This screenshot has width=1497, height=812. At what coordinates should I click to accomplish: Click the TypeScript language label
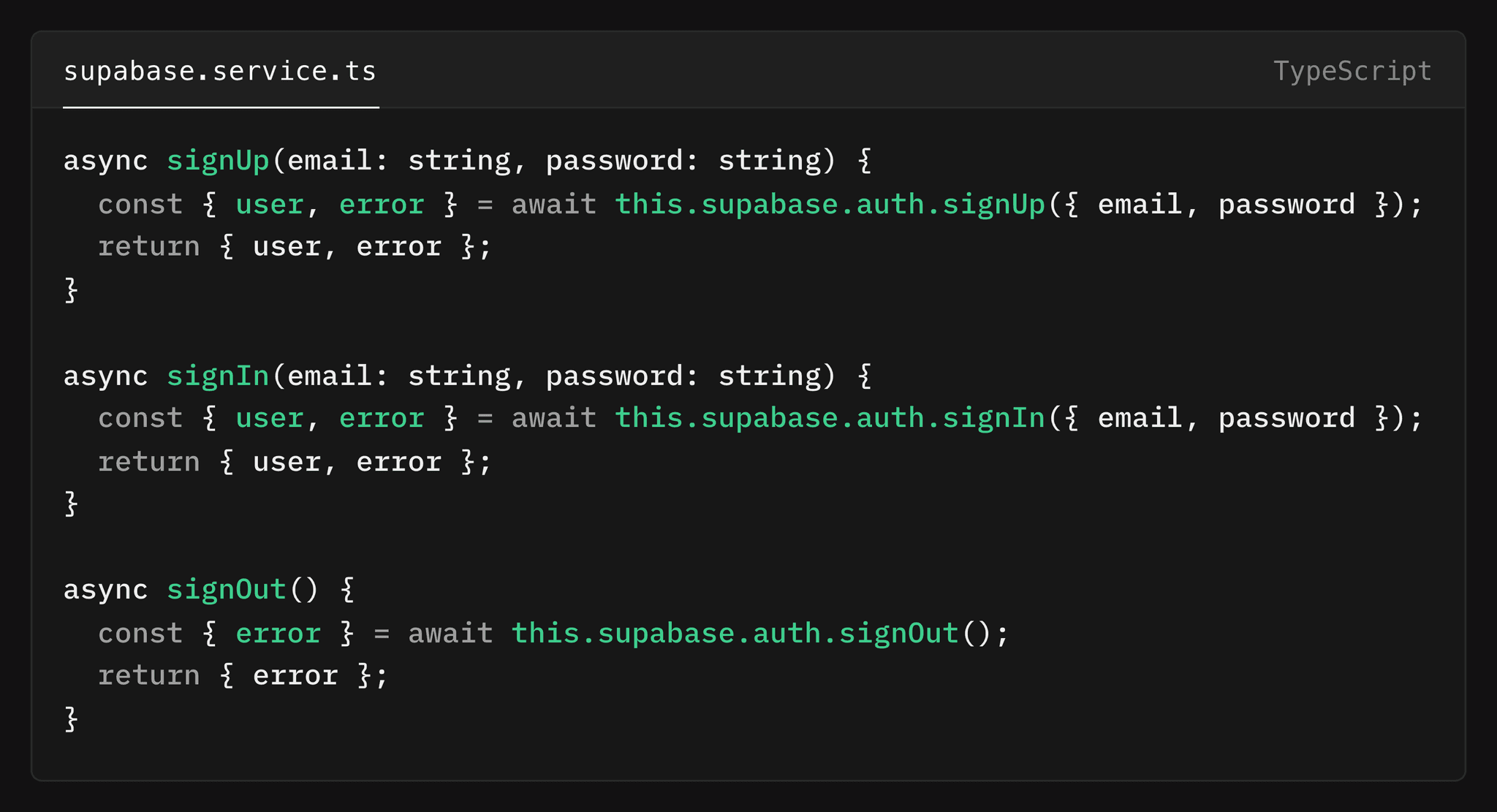1352,72
